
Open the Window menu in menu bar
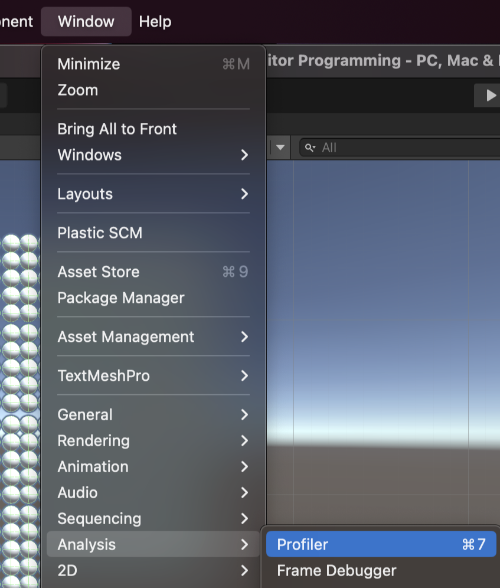[86, 21]
